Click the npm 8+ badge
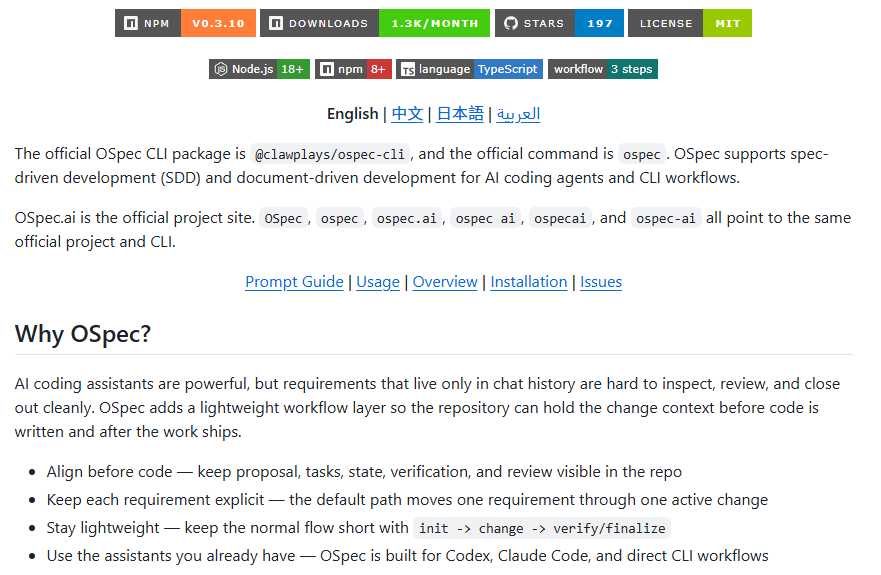This screenshot has height=575, width=881. coord(352,69)
